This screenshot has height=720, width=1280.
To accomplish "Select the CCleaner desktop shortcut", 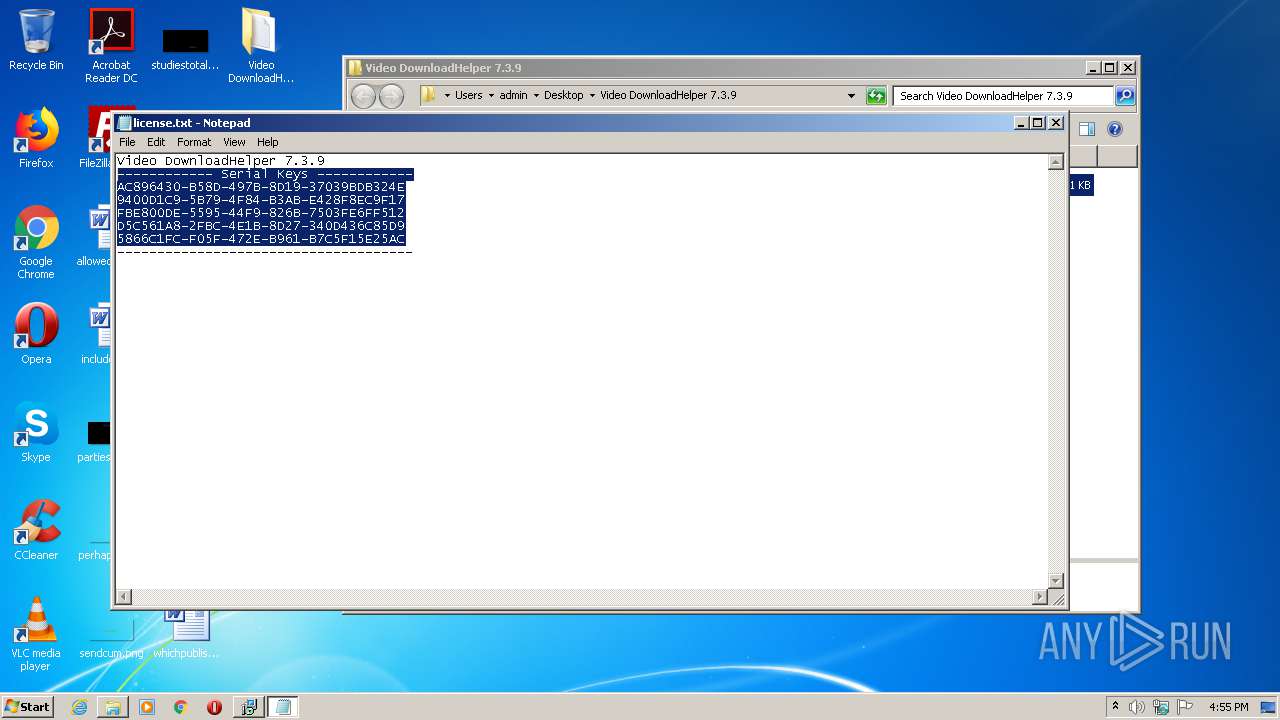I will pos(36,530).
